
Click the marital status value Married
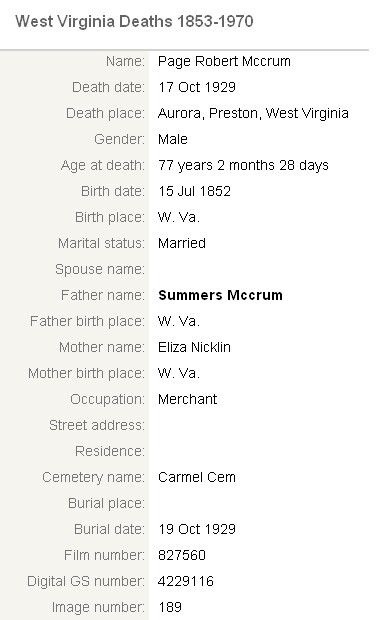181,243
